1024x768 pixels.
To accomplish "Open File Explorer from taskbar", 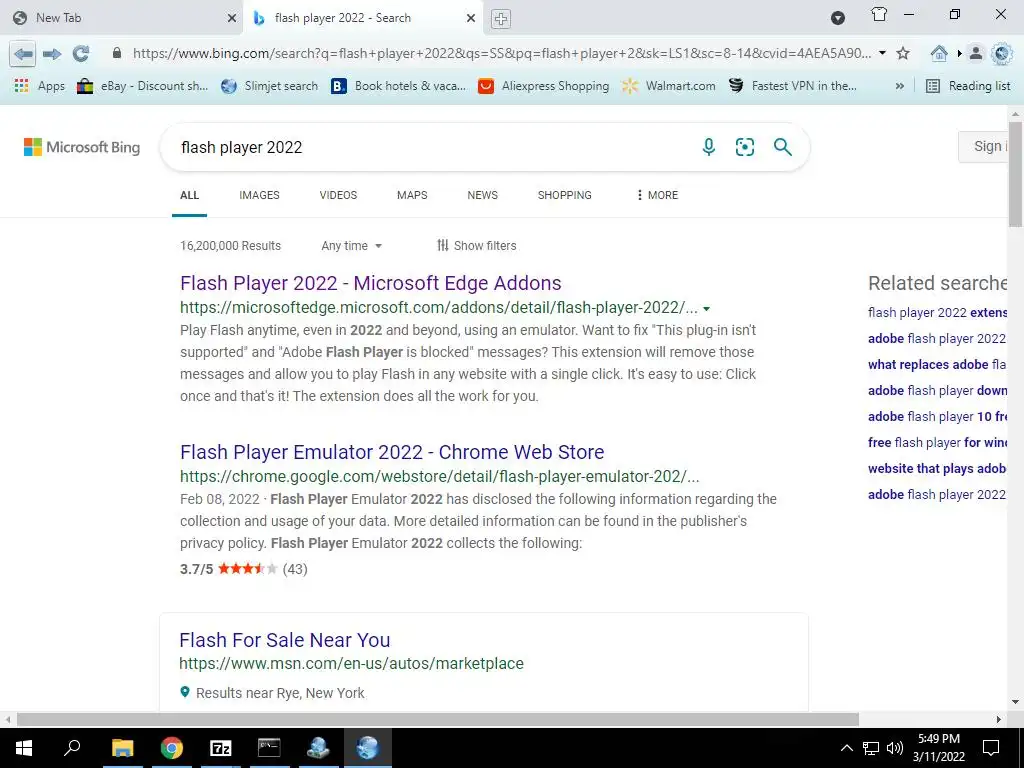I will tap(122, 748).
